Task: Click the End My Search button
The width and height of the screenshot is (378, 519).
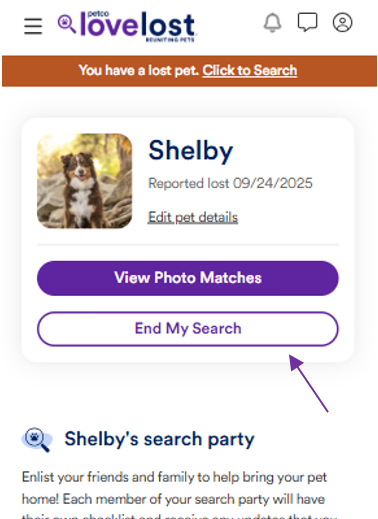Action: click(188, 329)
